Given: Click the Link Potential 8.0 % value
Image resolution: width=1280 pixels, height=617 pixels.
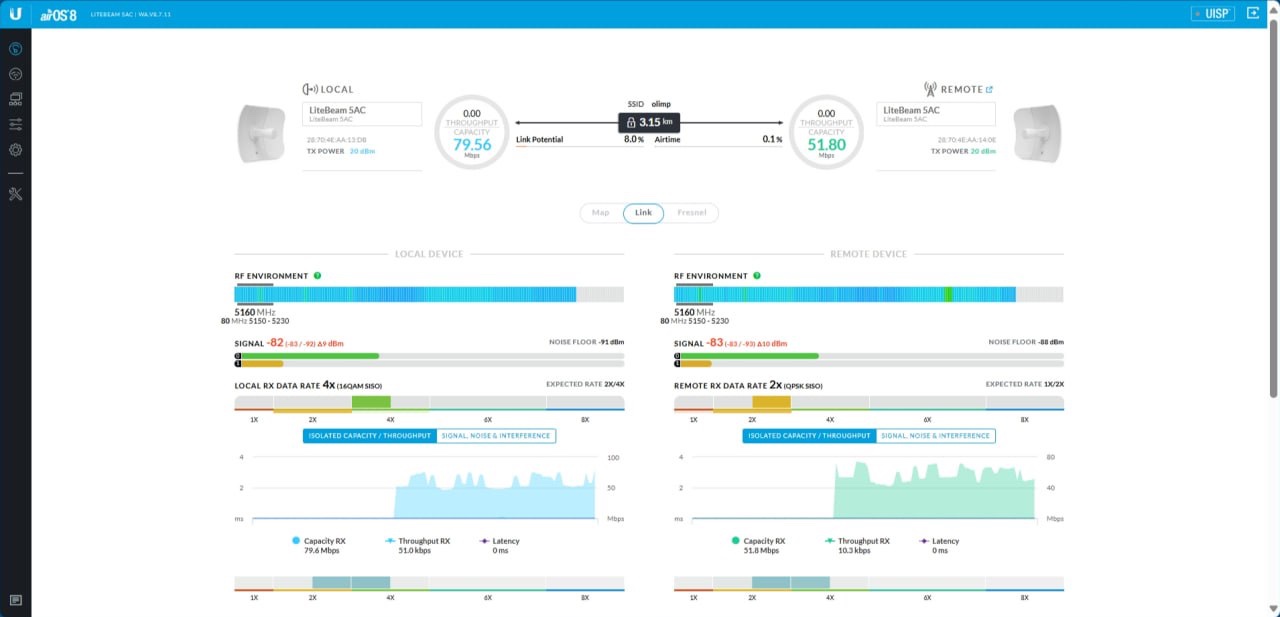Looking at the screenshot, I should (634, 139).
